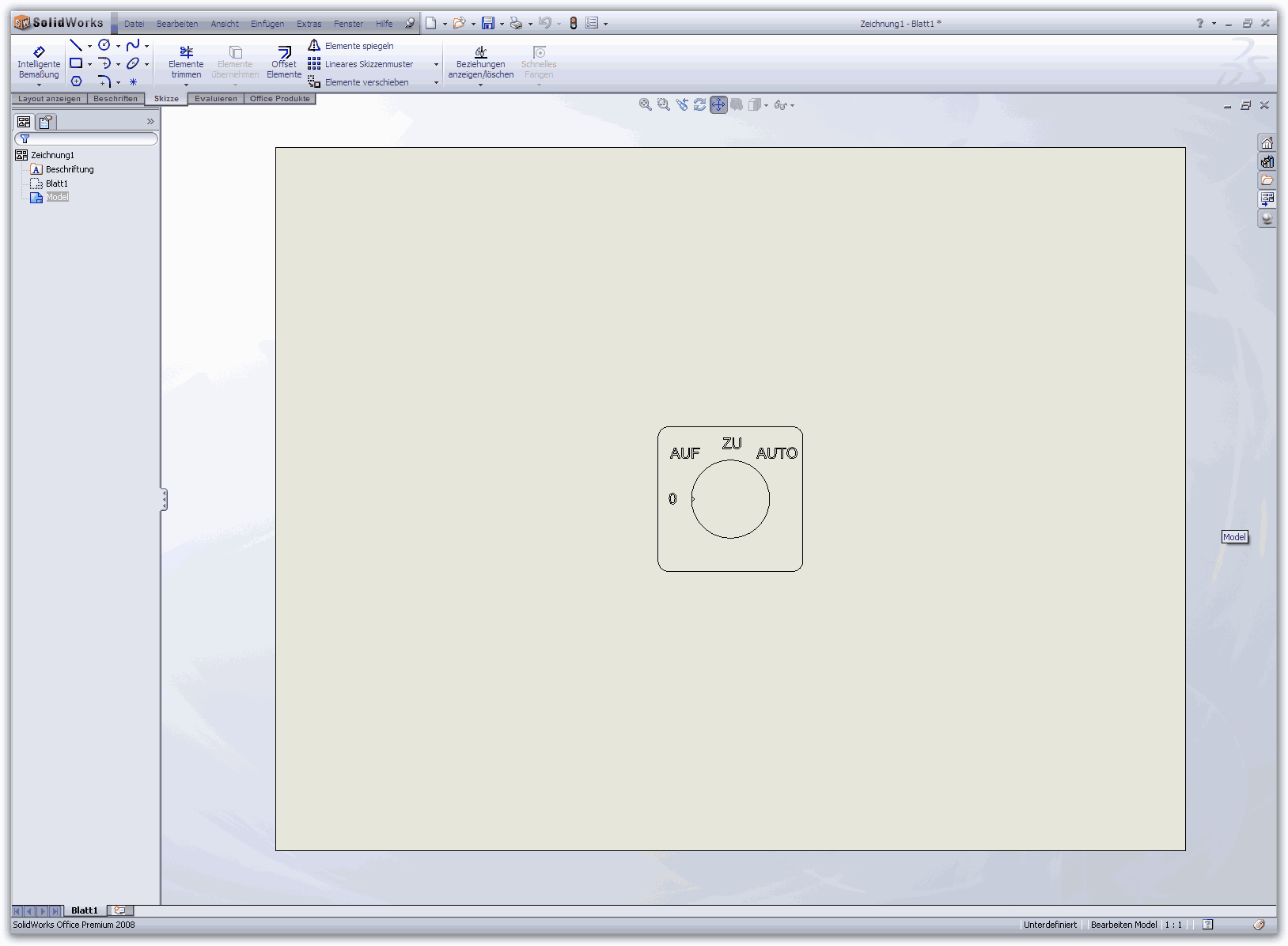The width and height of the screenshot is (1288, 946).
Task: Toggle the Rebuild traffic light icon
Action: coord(574,24)
